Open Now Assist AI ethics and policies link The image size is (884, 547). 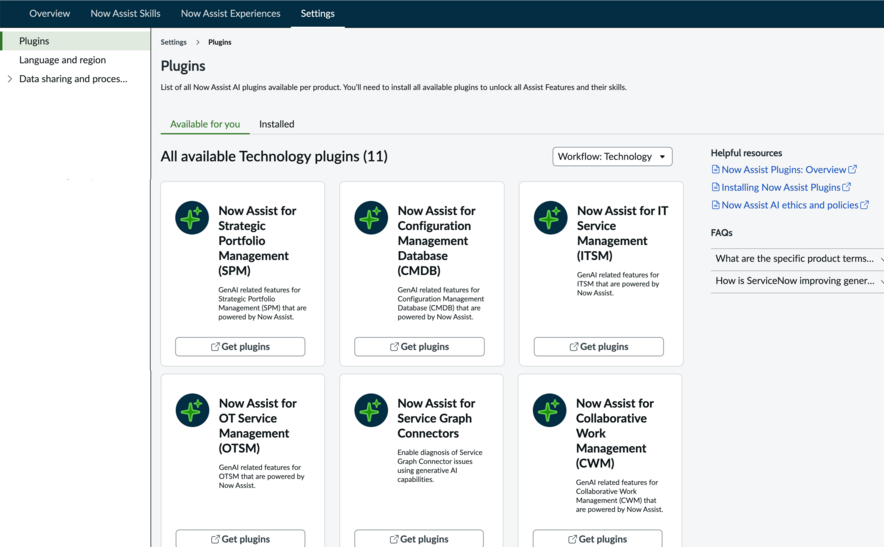point(790,205)
